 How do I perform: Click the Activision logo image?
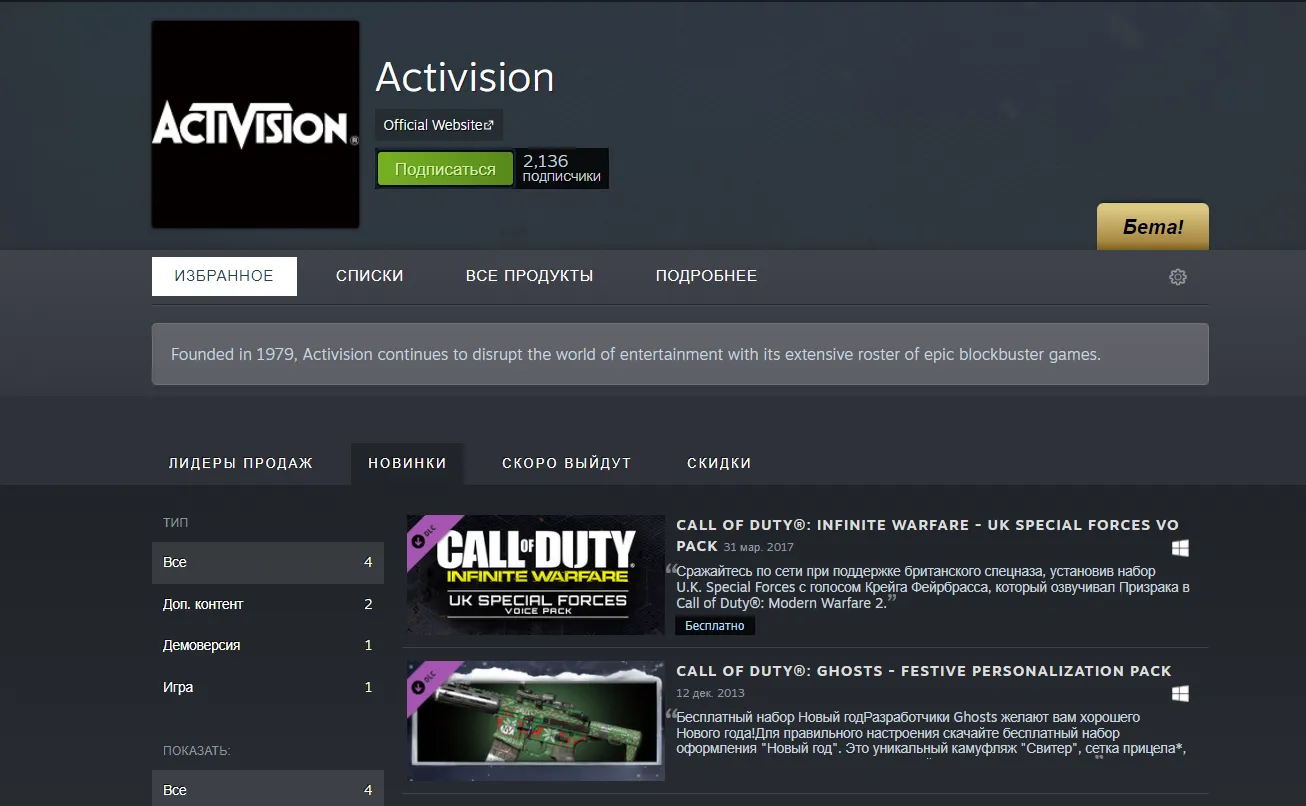click(x=255, y=124)
